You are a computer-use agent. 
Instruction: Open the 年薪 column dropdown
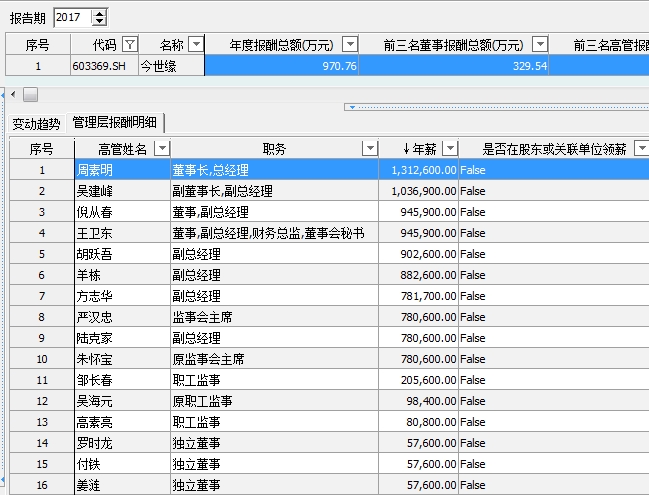point(450,148)
